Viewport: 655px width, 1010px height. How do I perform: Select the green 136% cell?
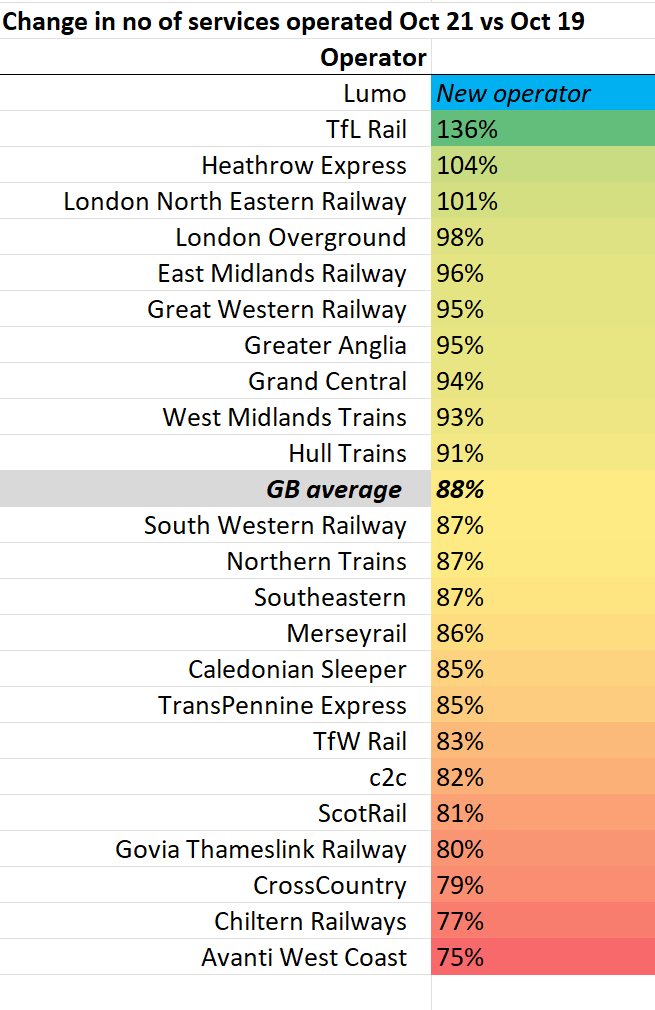(543, 129)
